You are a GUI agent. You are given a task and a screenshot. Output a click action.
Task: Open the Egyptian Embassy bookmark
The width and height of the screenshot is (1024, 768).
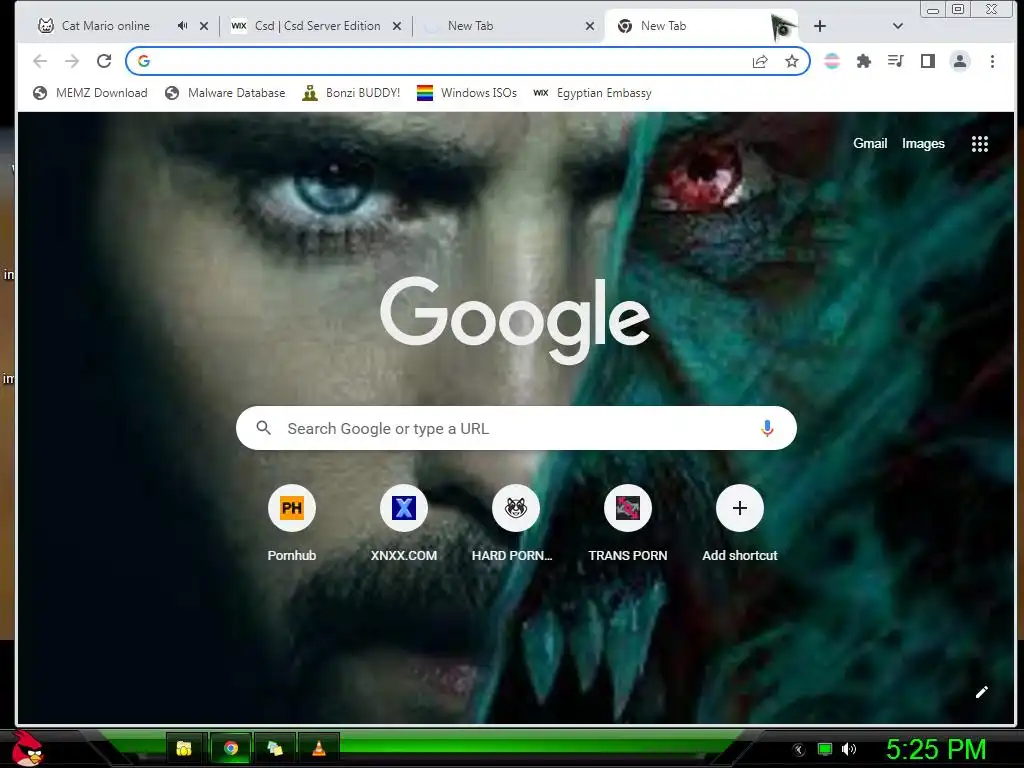pyautogui.click(x=592, y=93)
